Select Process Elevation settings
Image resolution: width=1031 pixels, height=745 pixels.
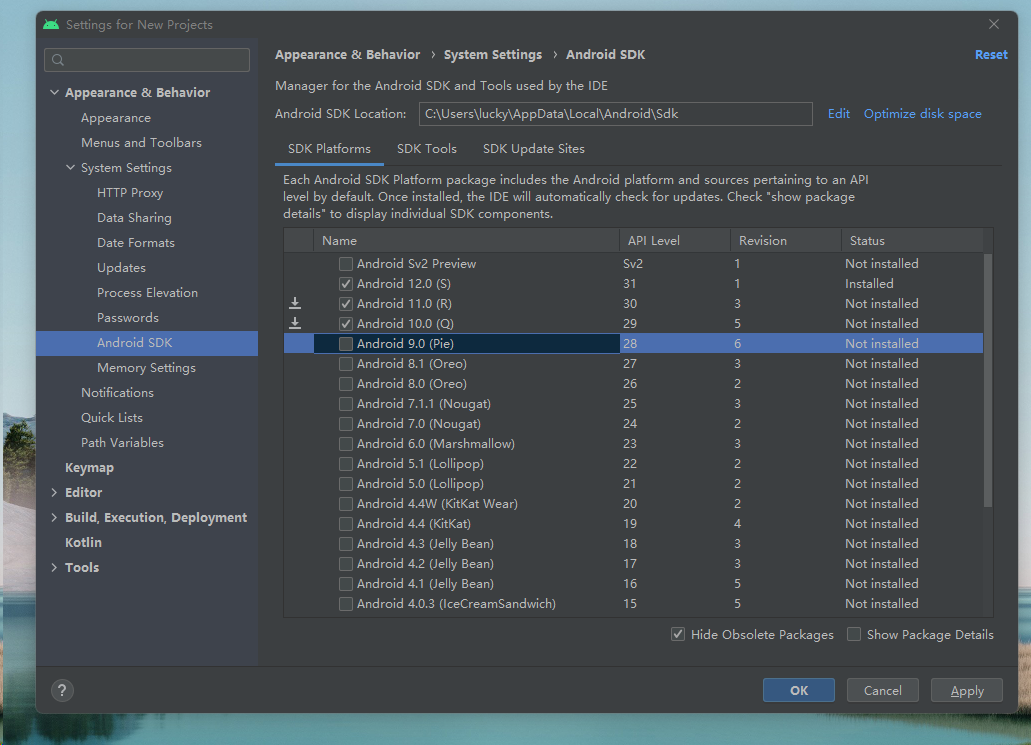tap(147, 293)
